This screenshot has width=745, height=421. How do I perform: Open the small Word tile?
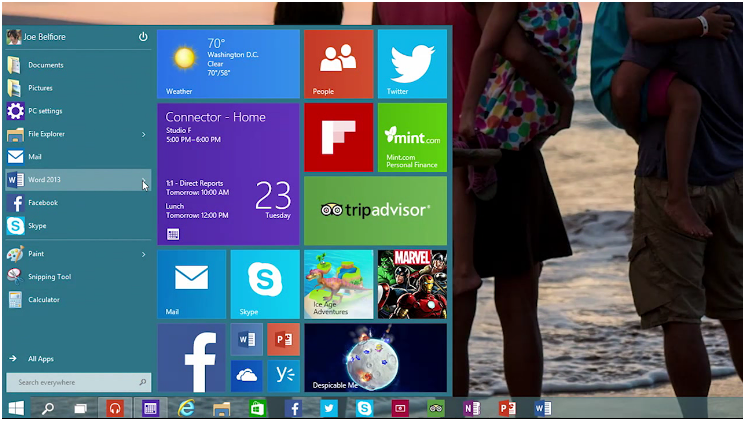pyautogui.click(x=247, y=339)
